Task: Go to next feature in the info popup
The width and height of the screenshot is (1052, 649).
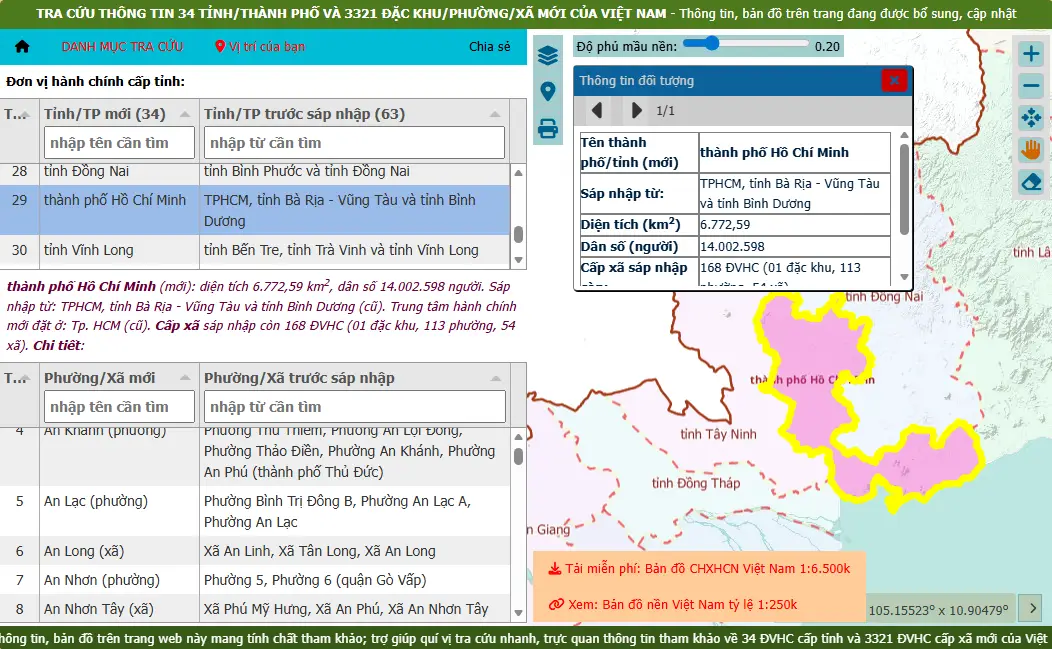Action: (636, 110)
